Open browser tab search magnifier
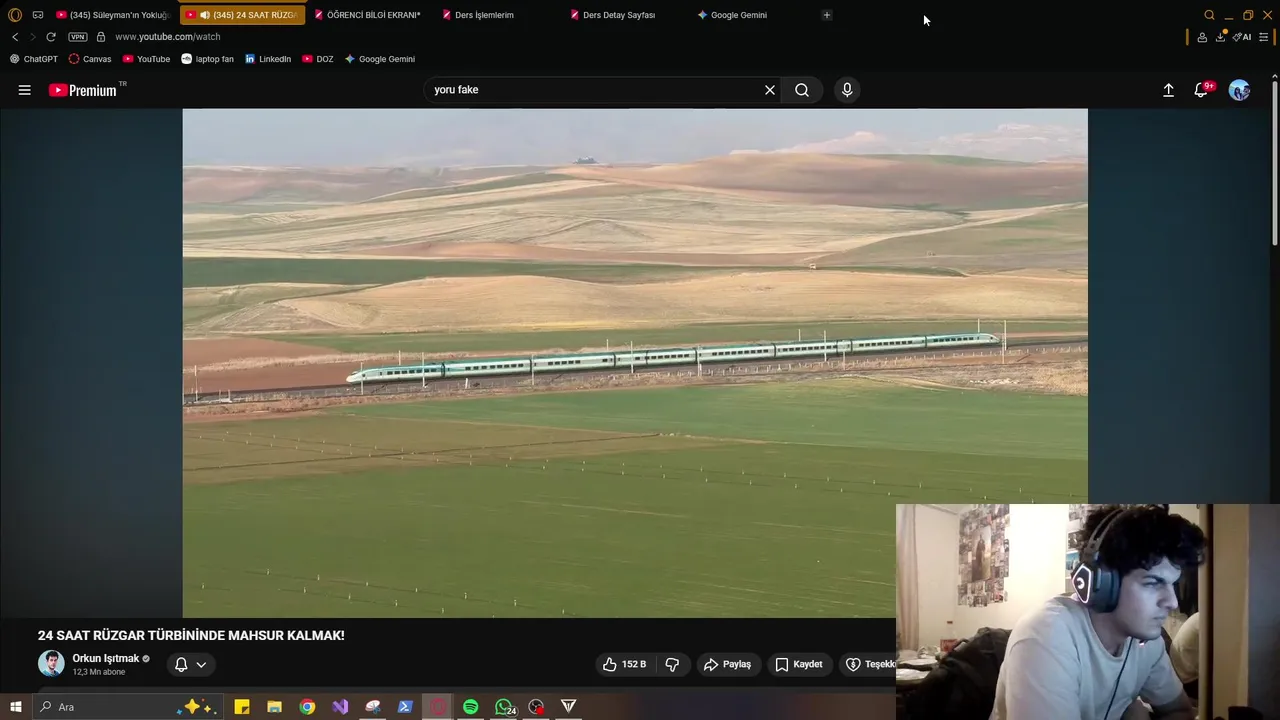This screenshot has width=1280, height=720. pyautogui.click(x=1209, y=15)
